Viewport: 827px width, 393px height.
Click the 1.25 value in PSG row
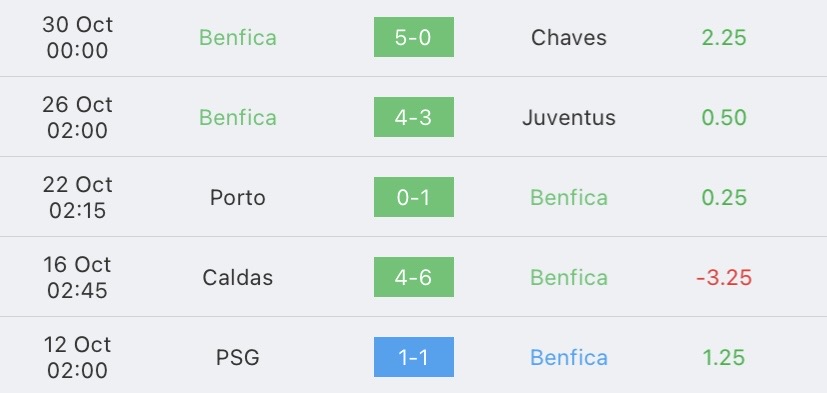724,358
